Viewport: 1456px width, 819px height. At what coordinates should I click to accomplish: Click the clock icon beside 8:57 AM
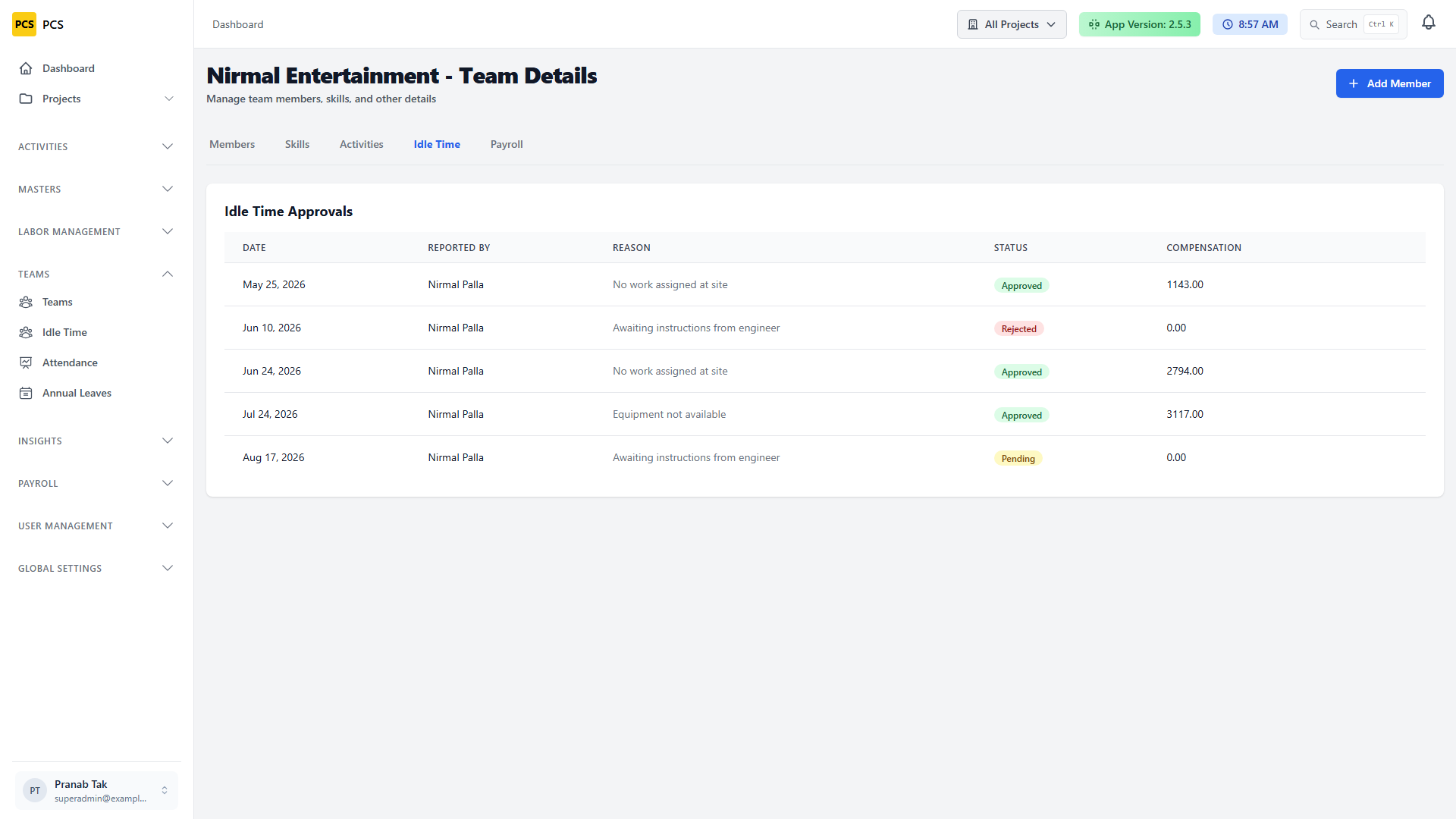pyautogui.click(x=1228, y=24)
